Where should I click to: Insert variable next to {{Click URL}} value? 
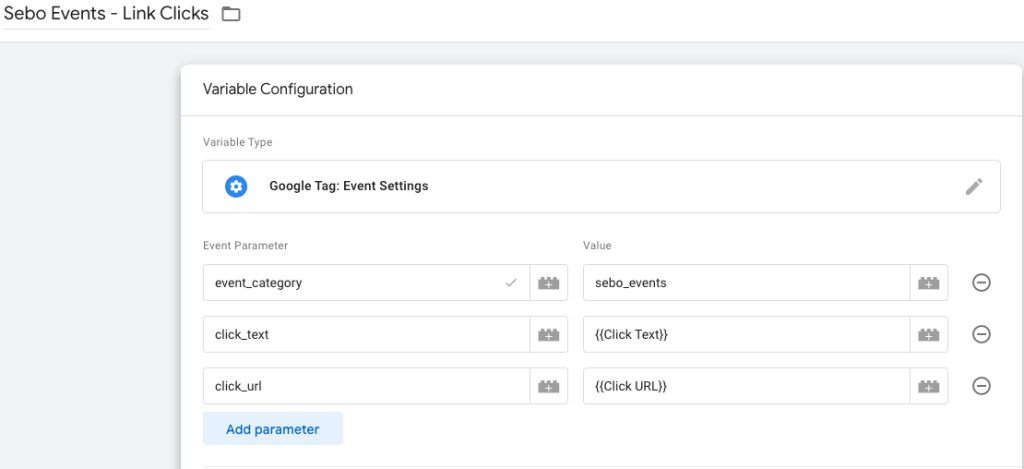(929, 386)
